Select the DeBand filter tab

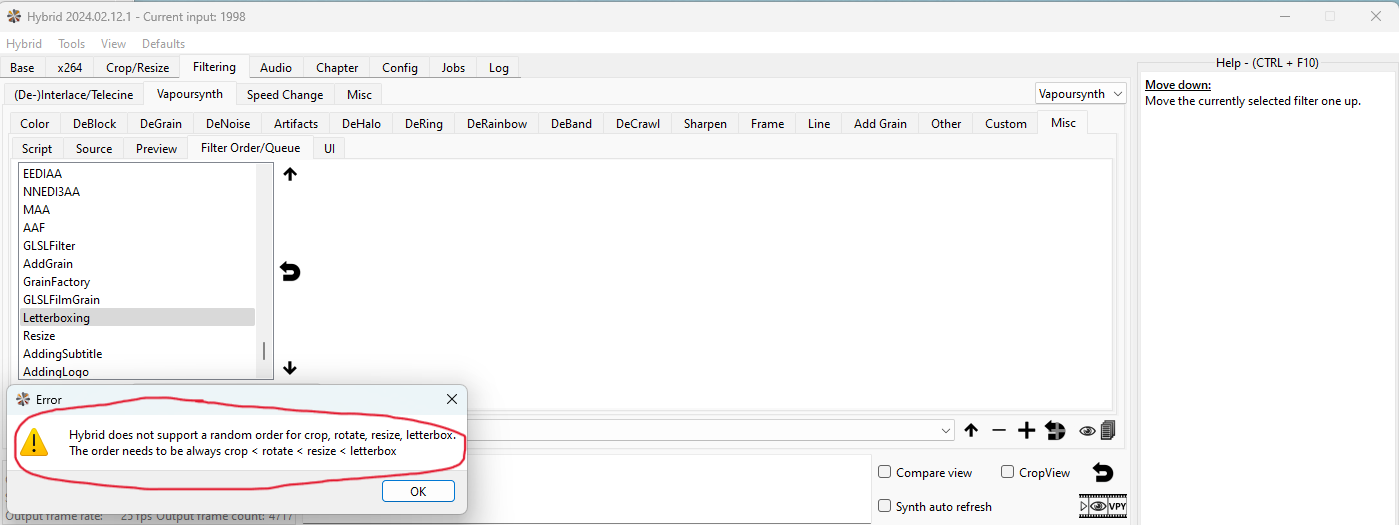pos(571,124)
